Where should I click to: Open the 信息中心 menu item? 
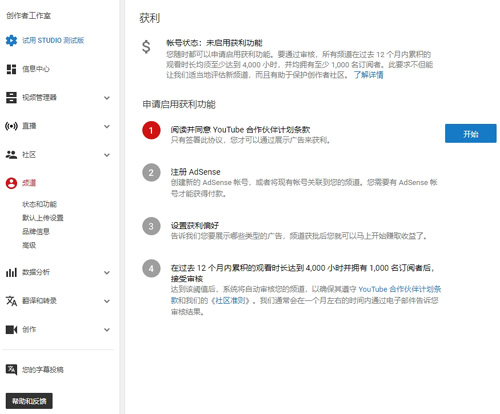36,69
